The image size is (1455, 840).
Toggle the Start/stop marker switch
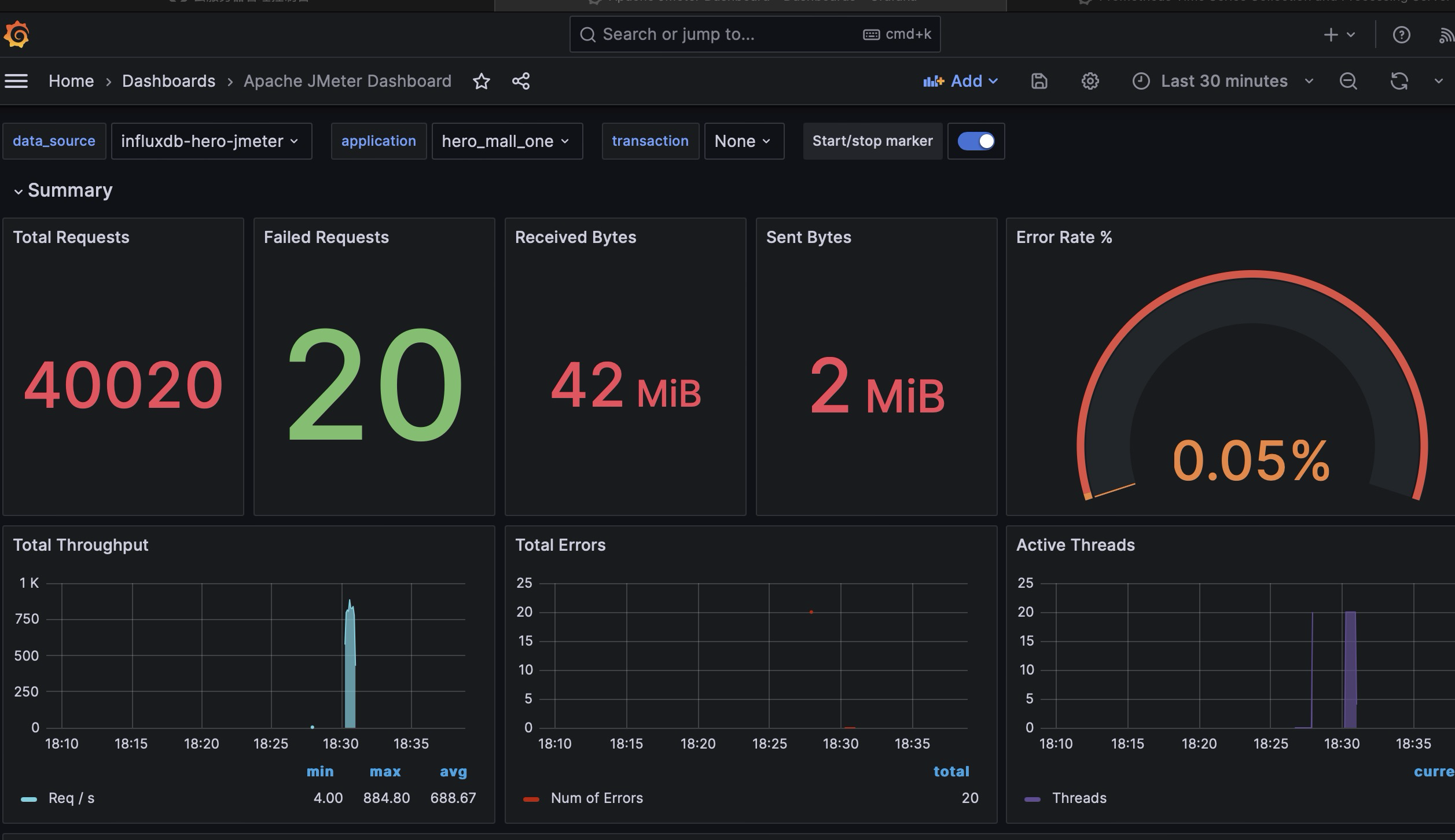click(x=976, y=141)
